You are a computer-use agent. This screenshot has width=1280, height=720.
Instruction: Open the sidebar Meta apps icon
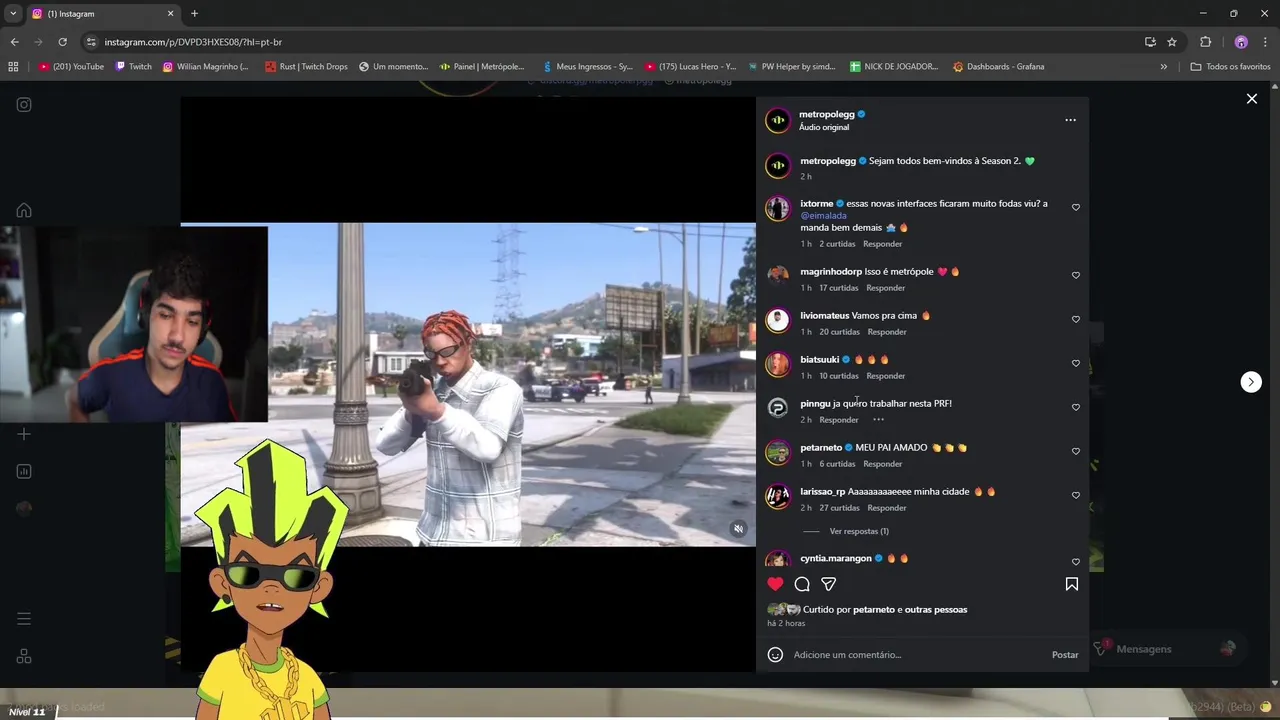pos(24,657)
